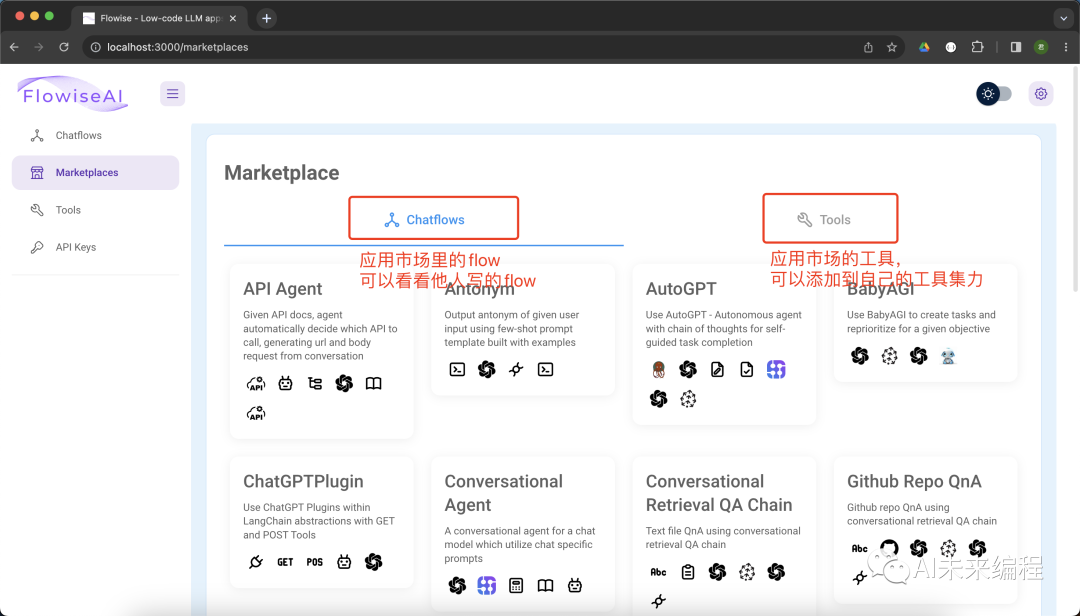The height and width of the screenshot is (616, 1080).
Task: Reload the page
Action: [x=64, y=47]
